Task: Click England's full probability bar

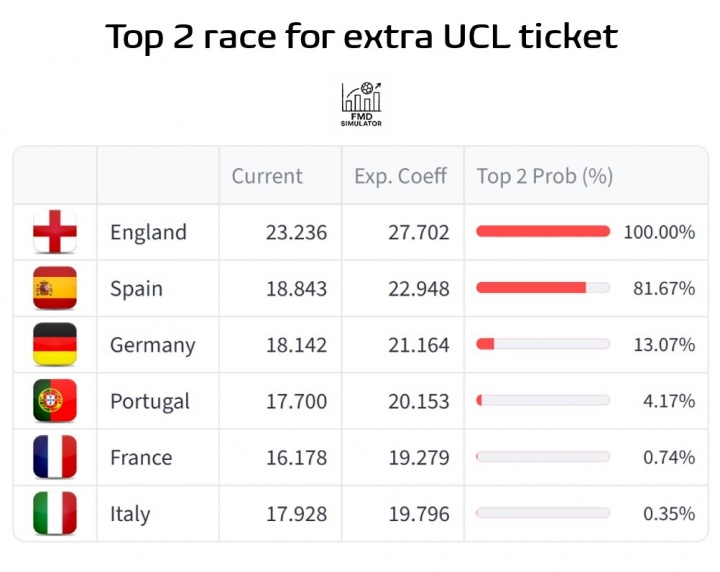Action: 543,232
